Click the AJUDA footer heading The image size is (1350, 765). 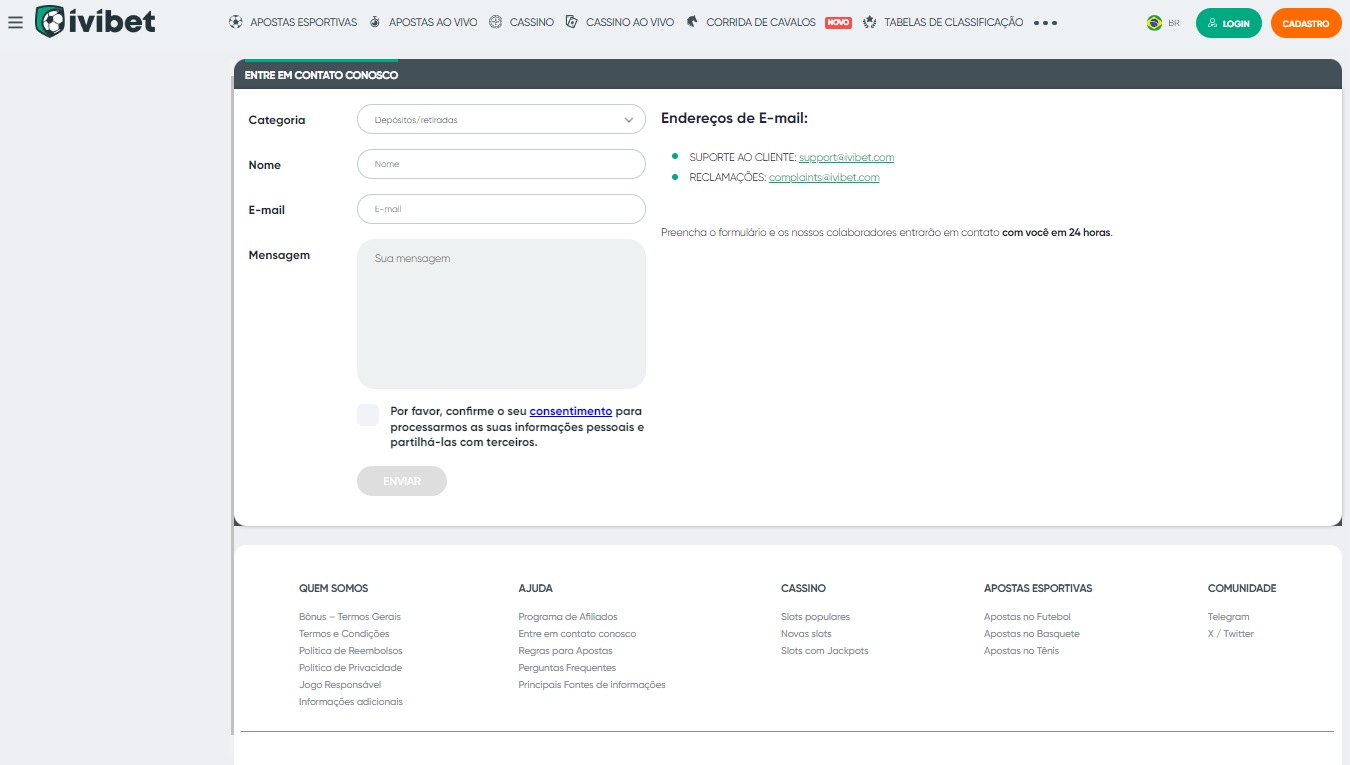pyautogui.click(x=535, y=588)
